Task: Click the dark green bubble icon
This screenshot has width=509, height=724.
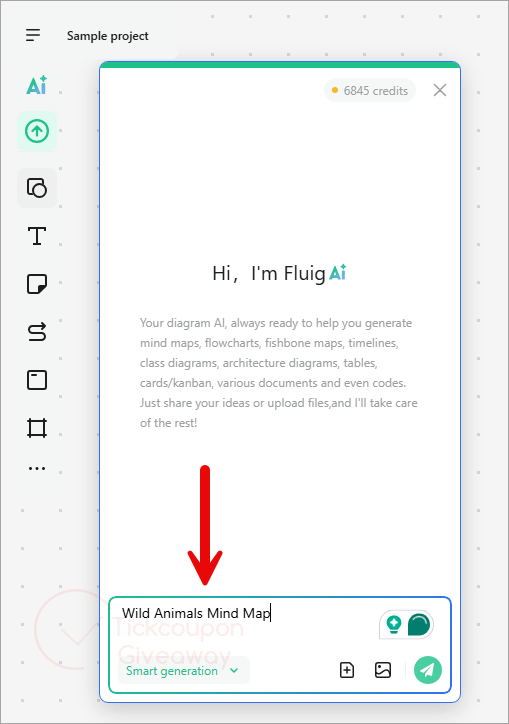Action: pos(419,625)
